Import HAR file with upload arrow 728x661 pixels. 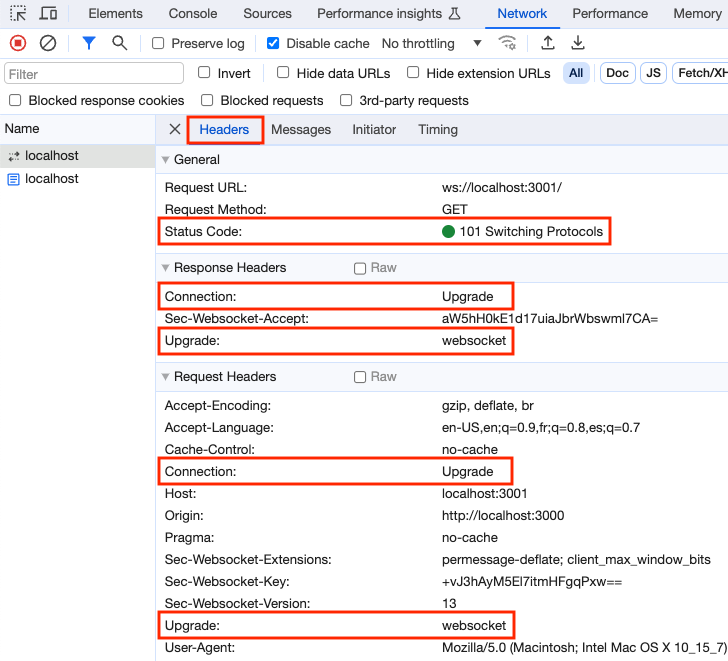point(548,43)
